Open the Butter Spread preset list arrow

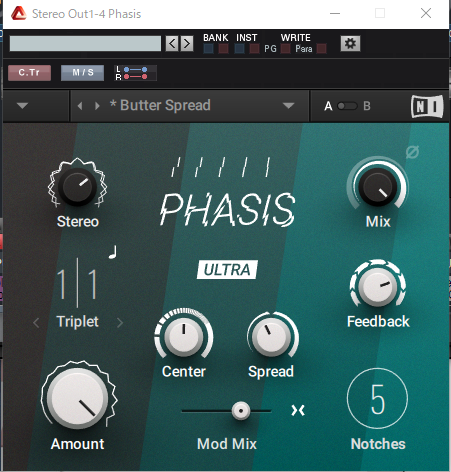point(288,106)
